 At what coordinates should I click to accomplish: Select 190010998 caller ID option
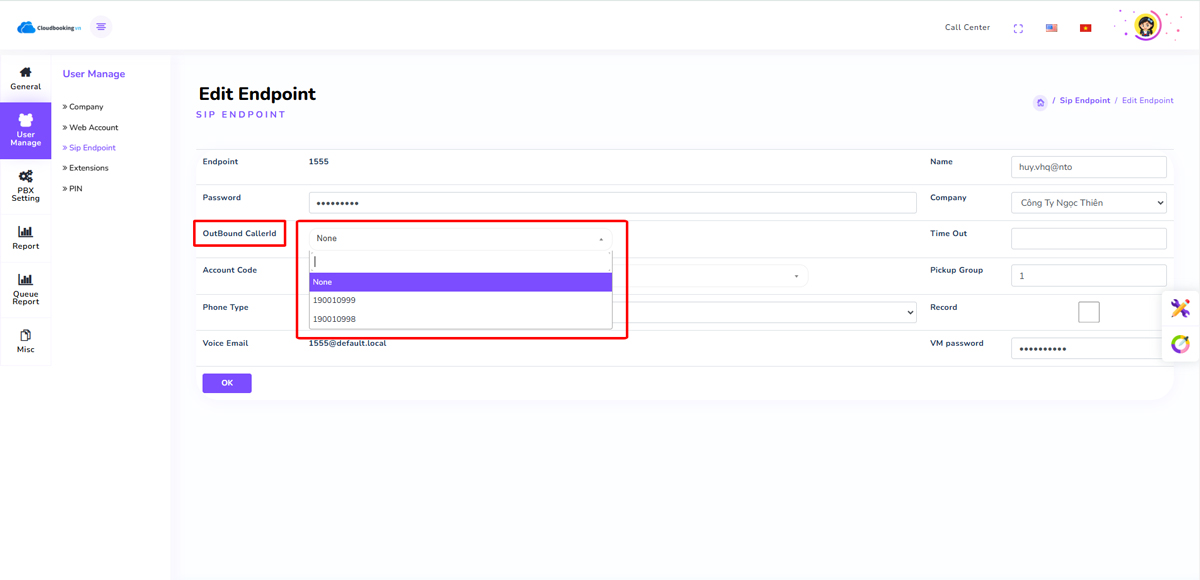click(461, 319)
